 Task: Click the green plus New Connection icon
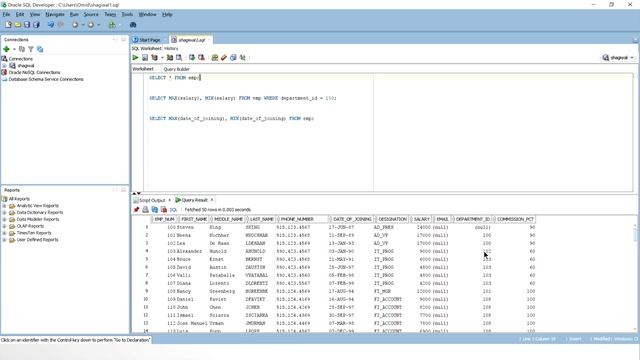click(6, 49)
